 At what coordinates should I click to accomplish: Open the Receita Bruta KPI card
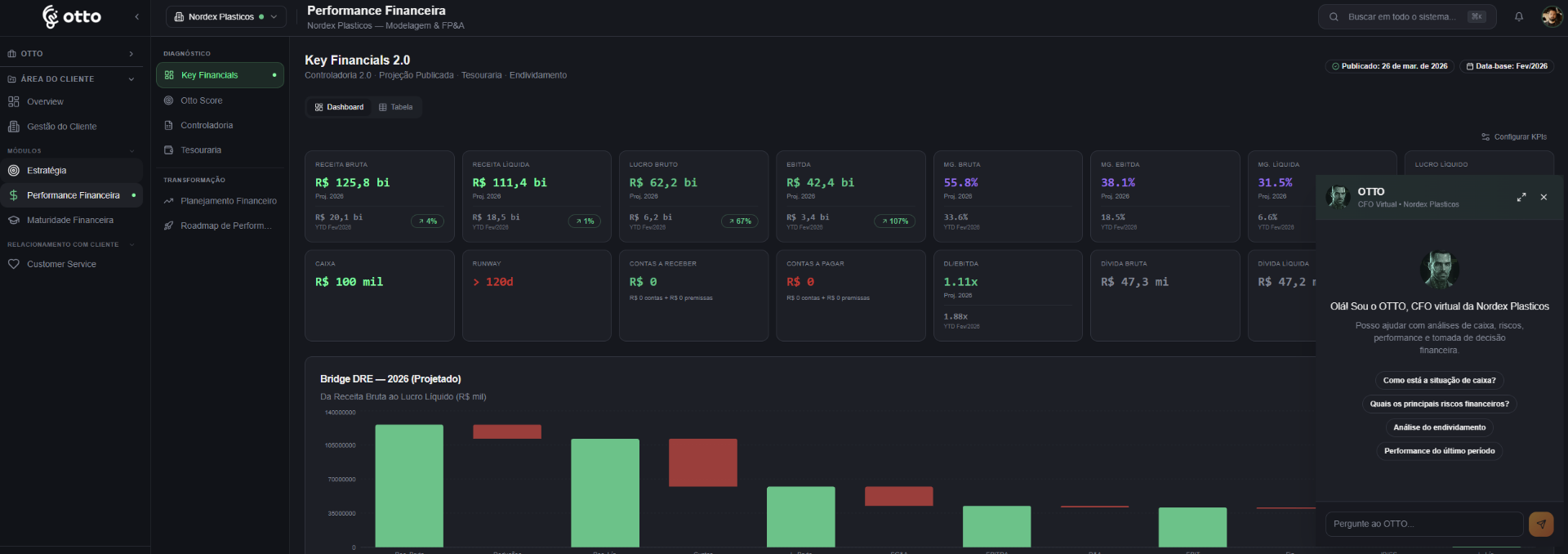(379, 196)
